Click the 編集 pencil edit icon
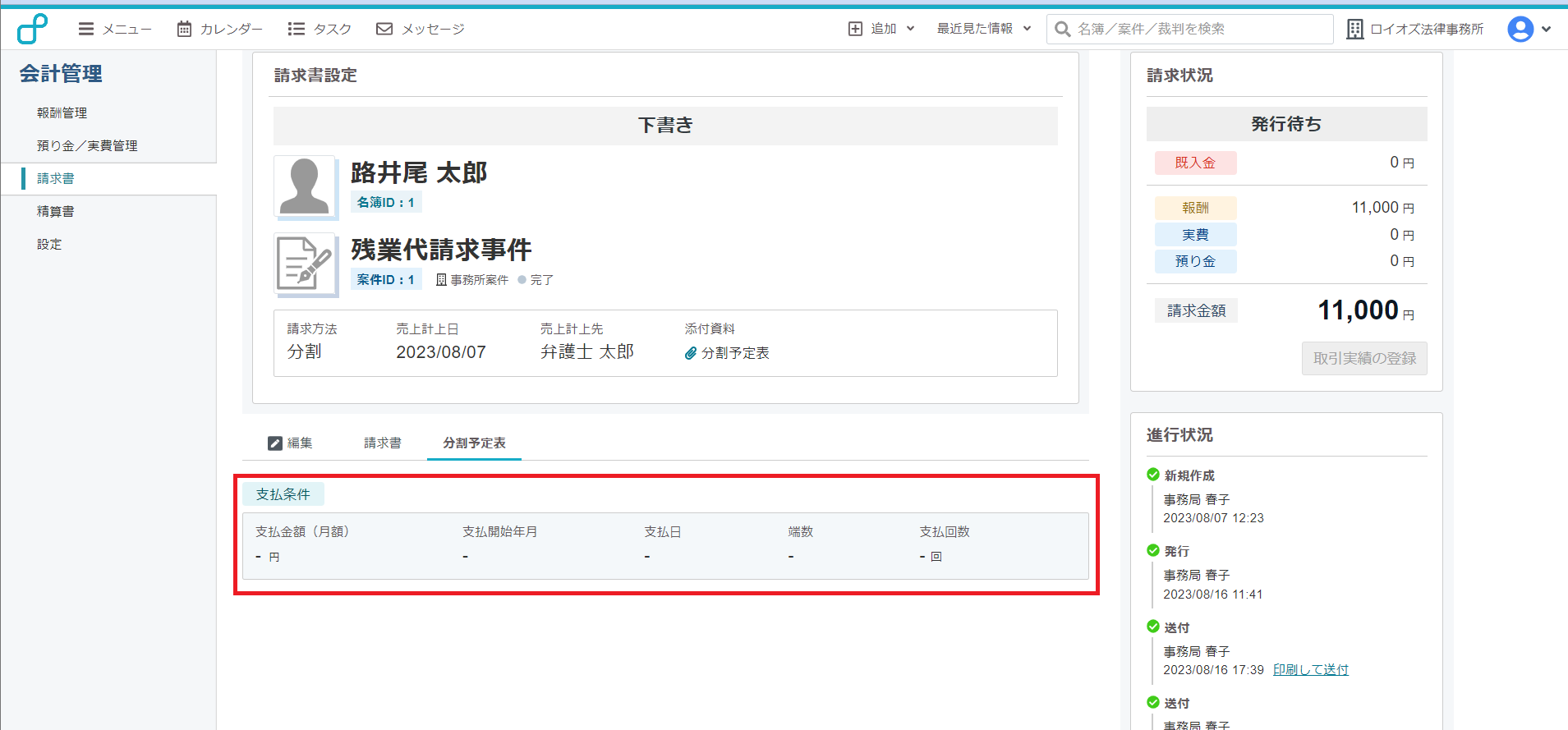This screenshot has width=1568, height=730. tap(275, 443)
